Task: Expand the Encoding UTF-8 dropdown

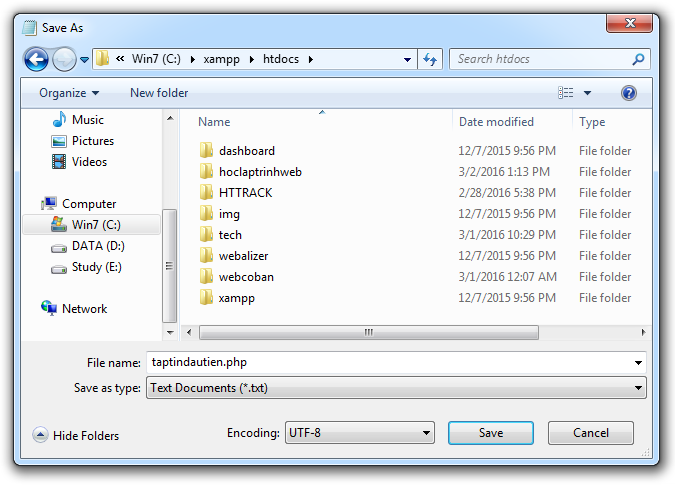Action: [x=359, y=433]
